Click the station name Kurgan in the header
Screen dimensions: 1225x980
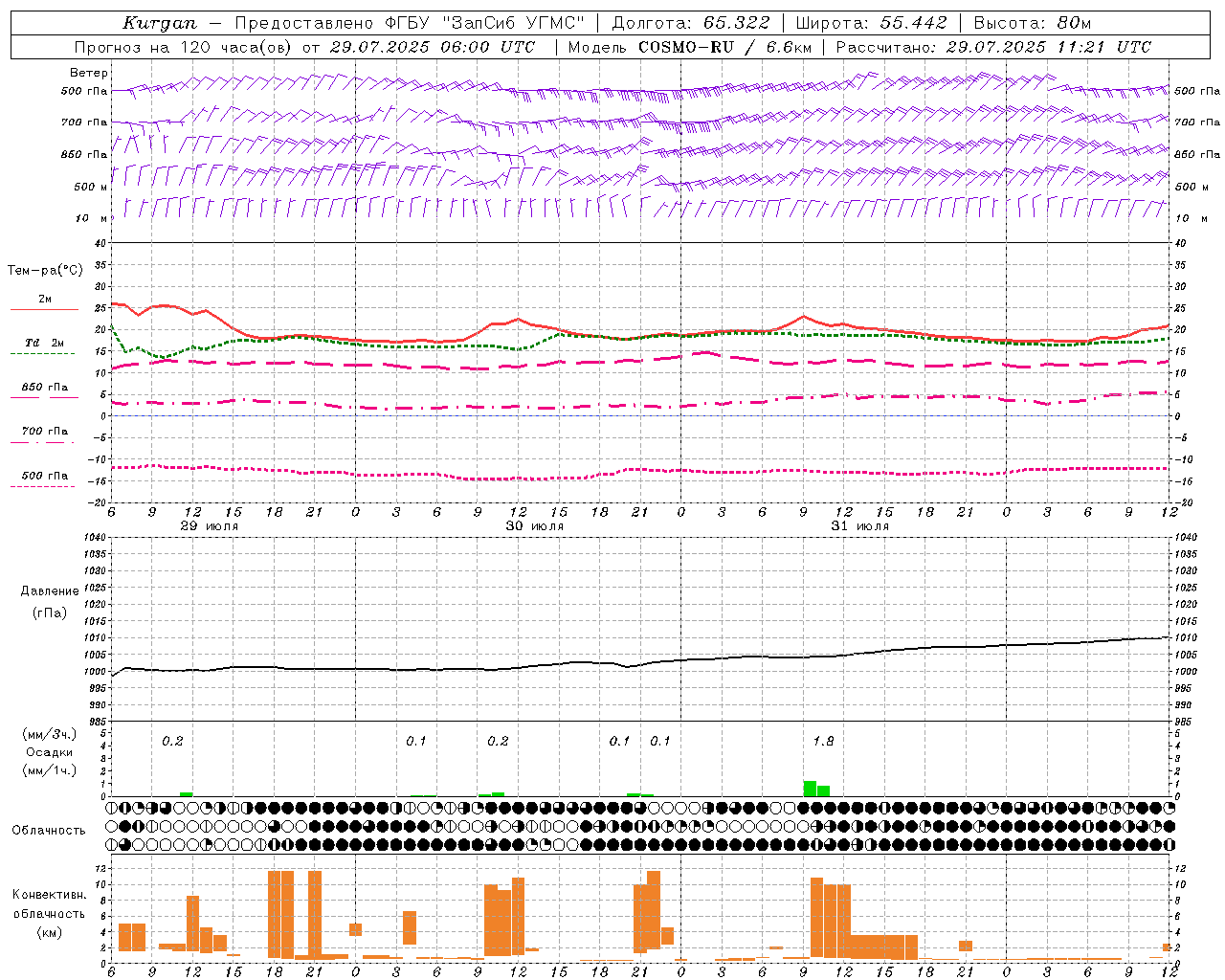tap(160, 23)
